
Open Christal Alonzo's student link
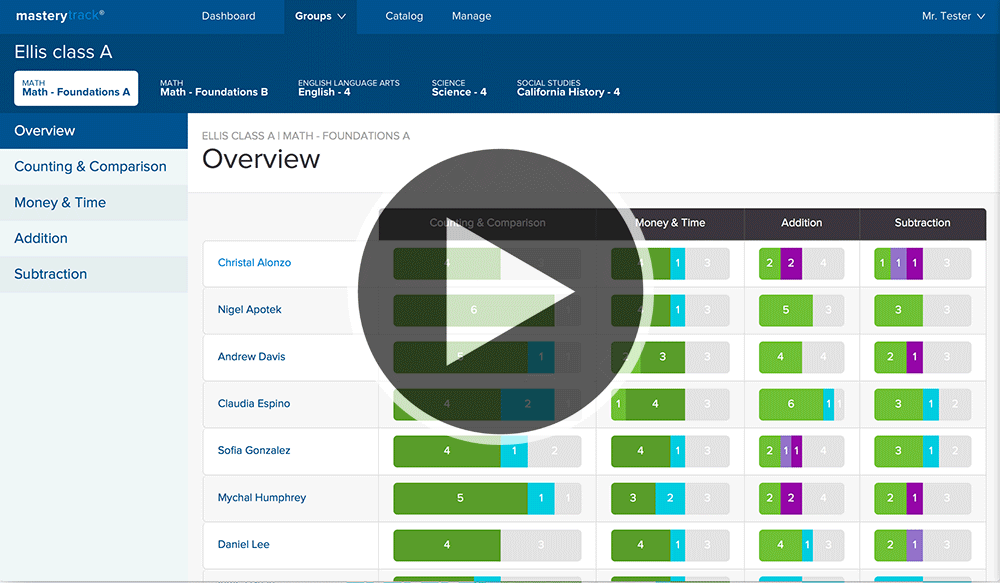(254, 263)
